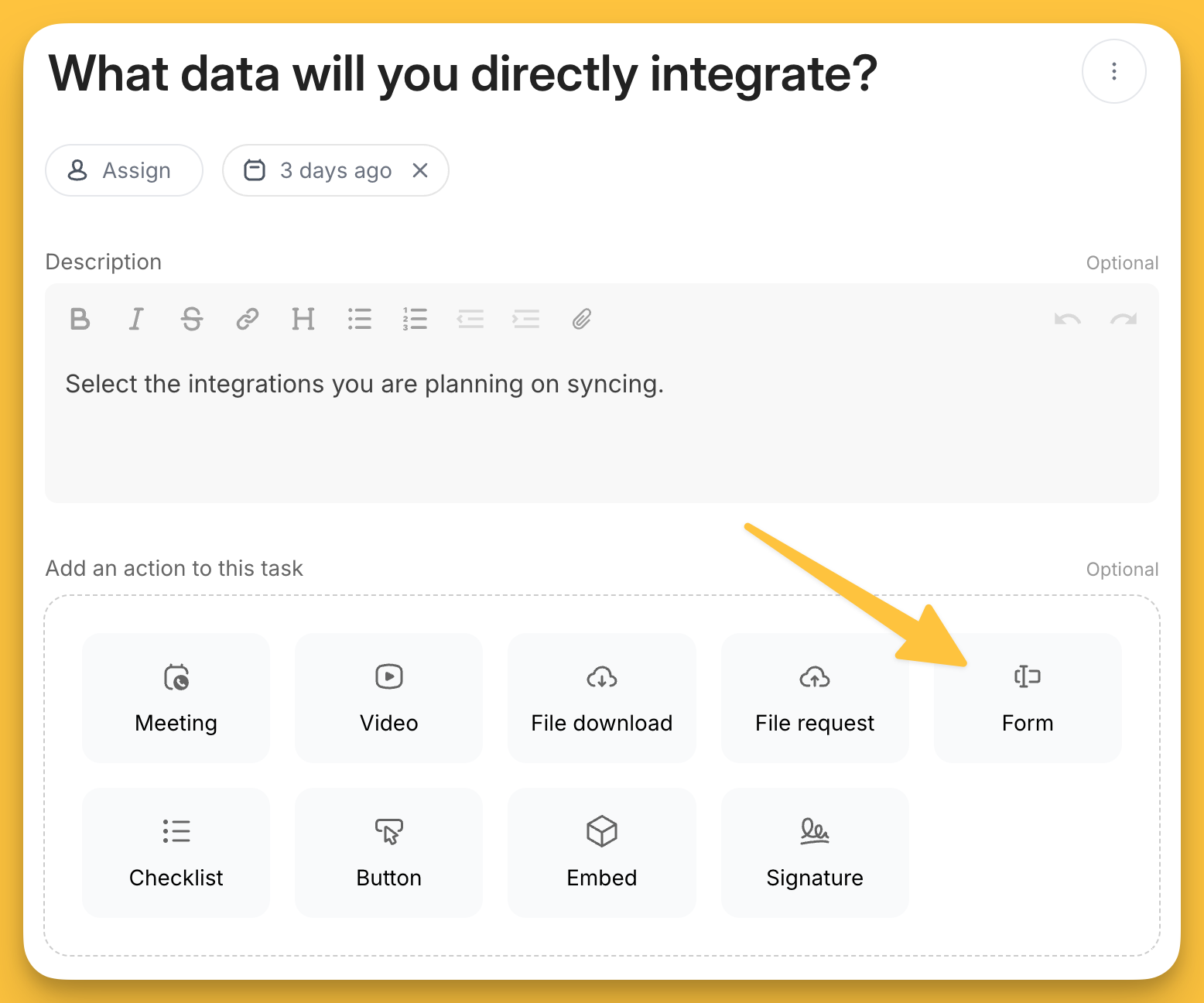
Task: Insert a bulleted list
Action: pyautogui.click(x=359, y=319)
